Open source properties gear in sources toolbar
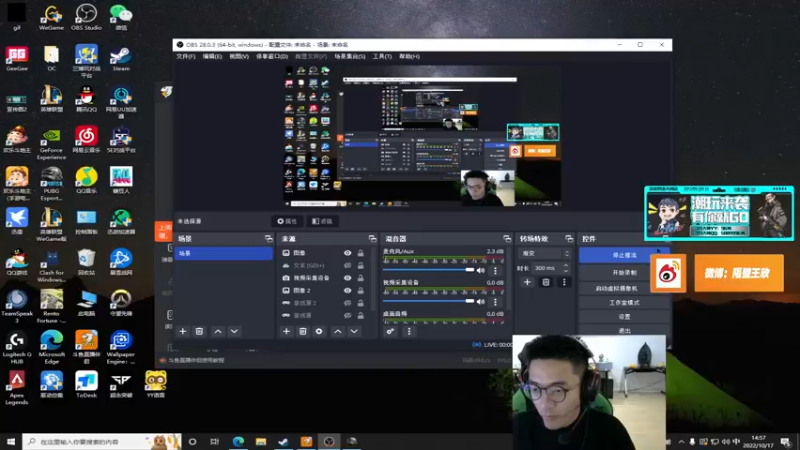800x450 pixels. tap(319, 332)
